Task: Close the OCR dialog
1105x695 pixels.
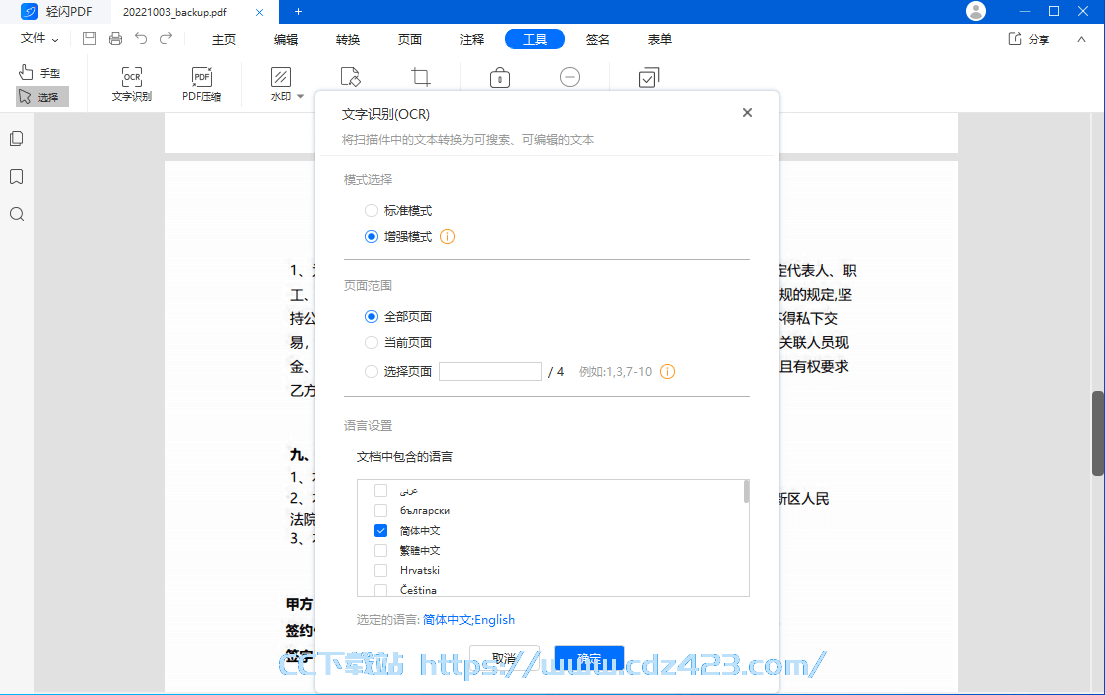Action: click(747, 113)
